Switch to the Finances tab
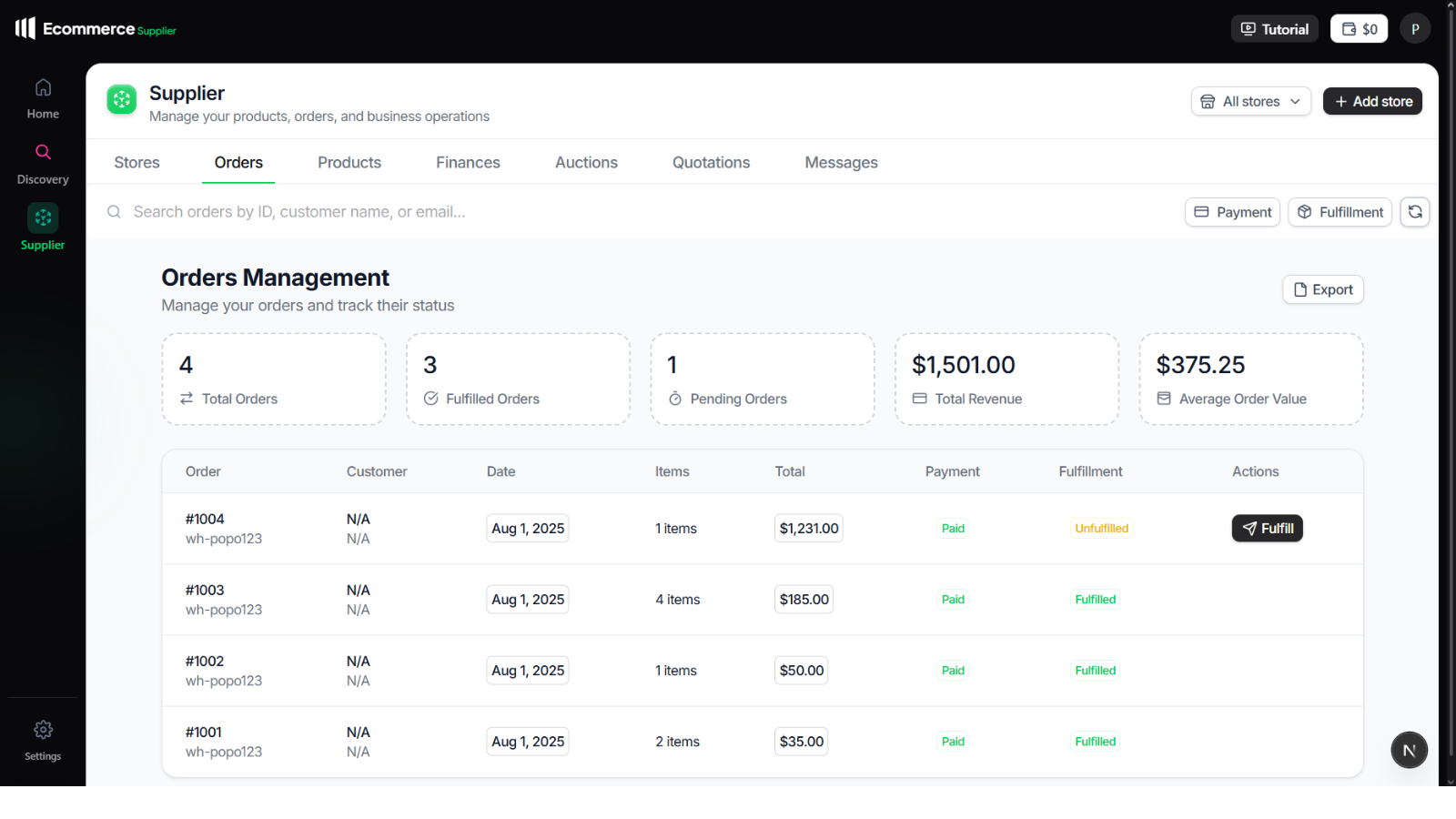Screen dimensions: 1456x819 [x=468, y=163]
